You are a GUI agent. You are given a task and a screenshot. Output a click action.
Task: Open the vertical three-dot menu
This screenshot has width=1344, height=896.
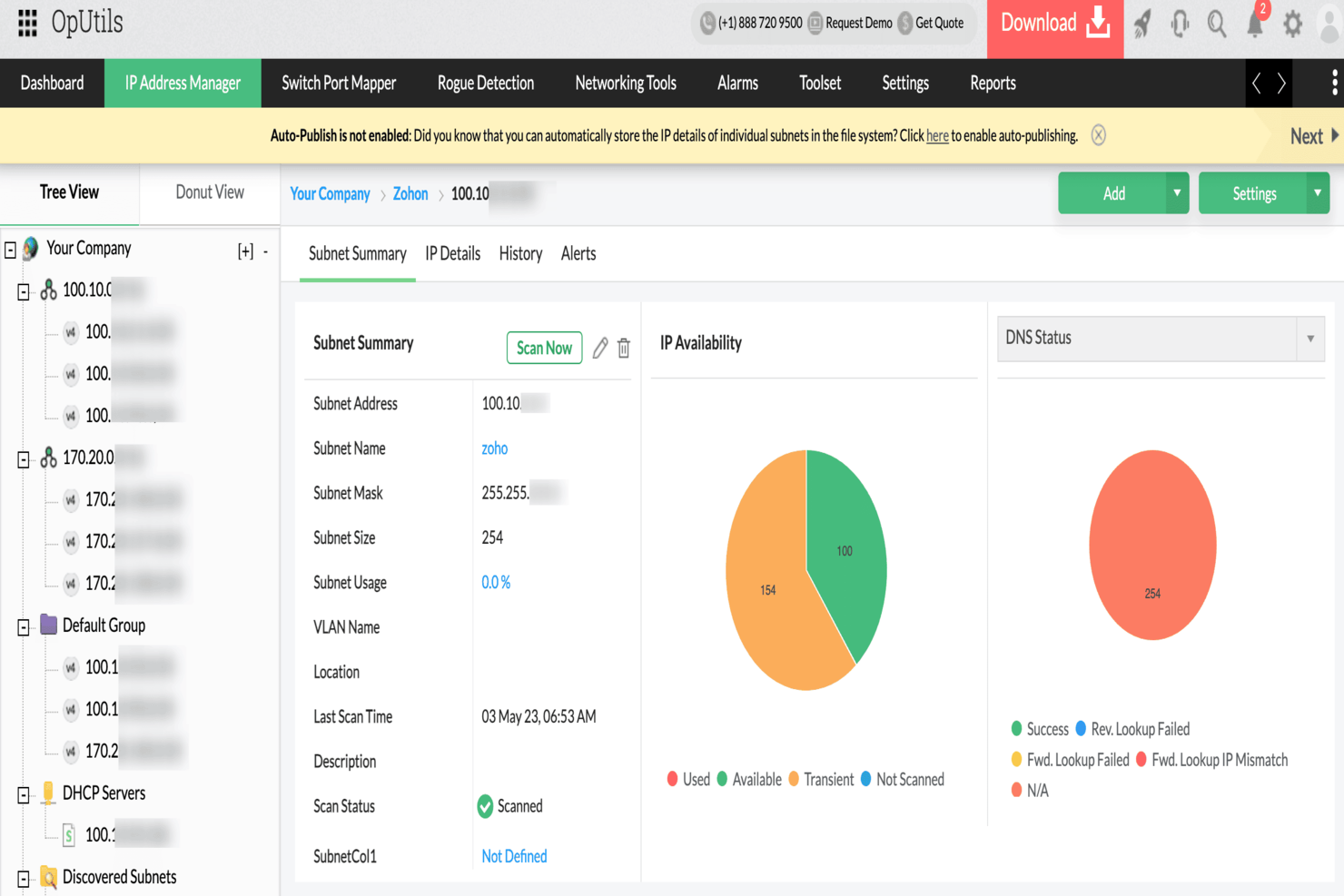pyautogui.click(x=1334, y=84)
